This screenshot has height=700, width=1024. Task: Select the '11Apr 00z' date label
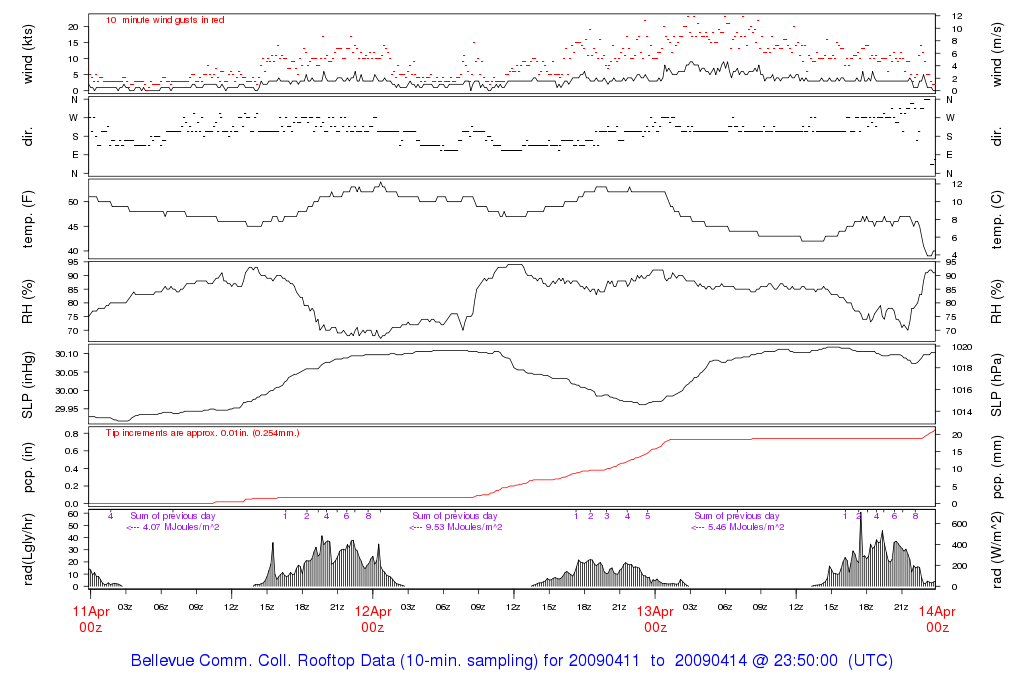pyautogui.click(x=91, y=619)
